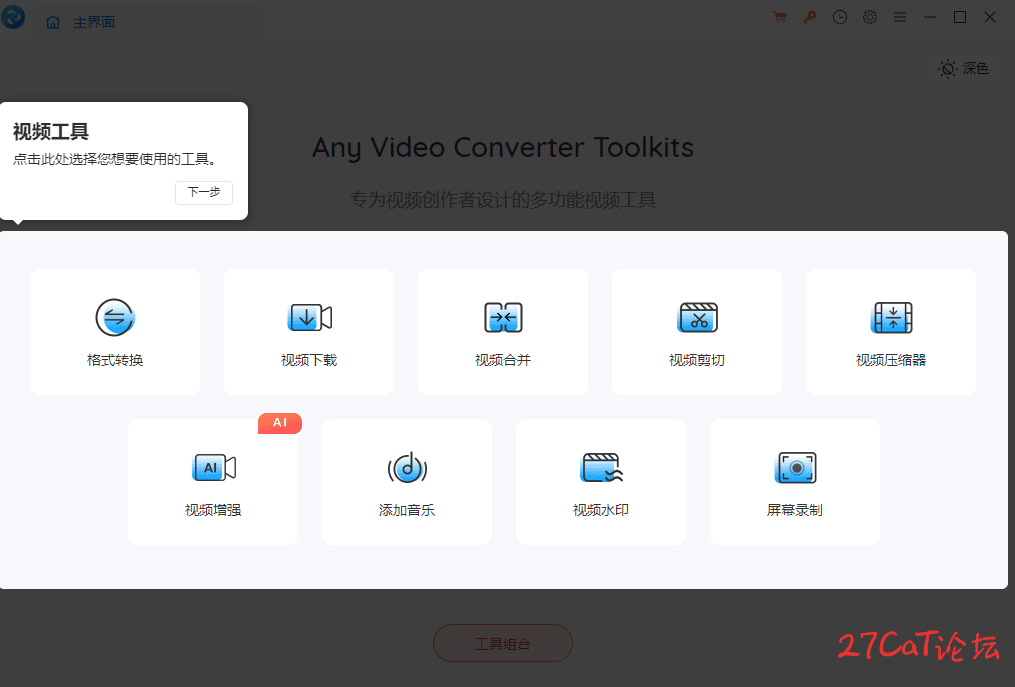This screenshot has height=687, width=1015.
Task: Open the 视频下载 video download tool
Action: point(309,332)
